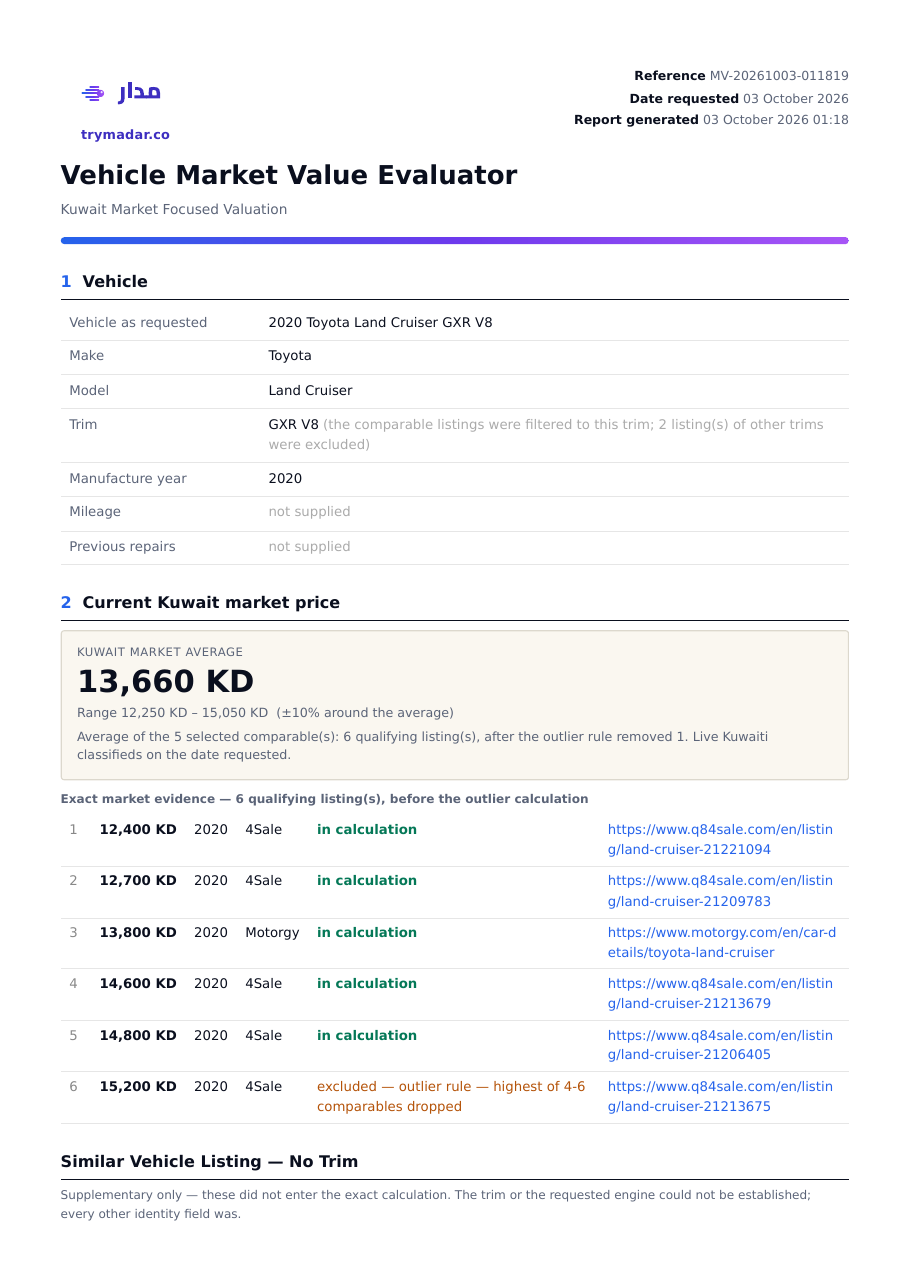Click the Exact market evidence caption
909x1287 pixels.
pyautogui.click(x=324, y=799)
